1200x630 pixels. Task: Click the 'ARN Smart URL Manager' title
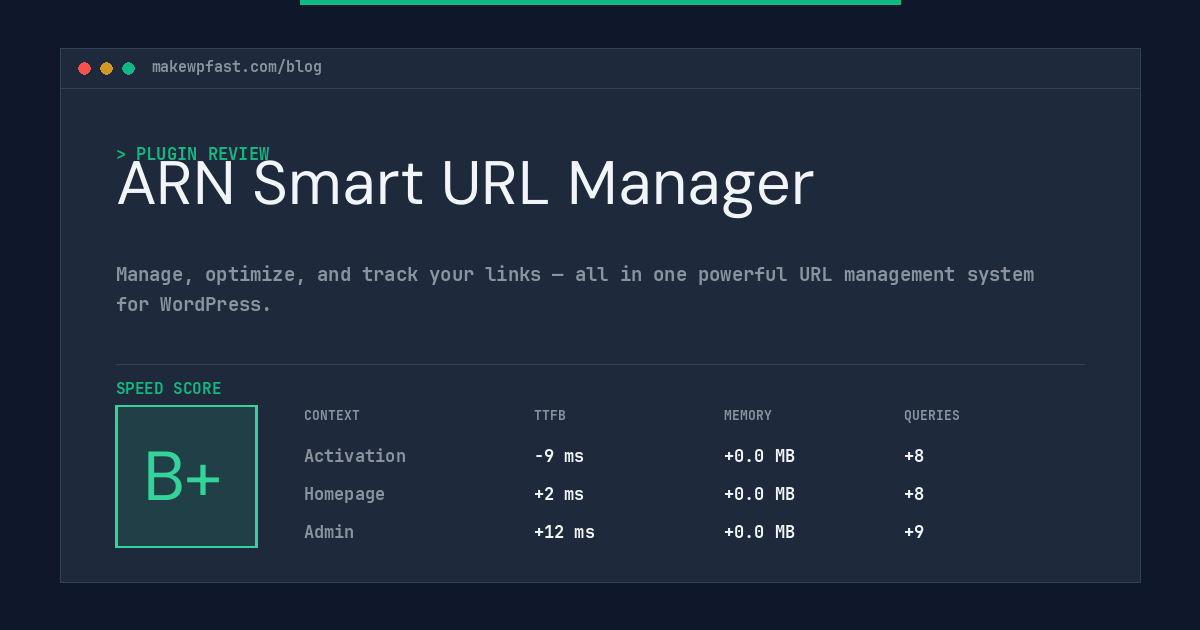coord(465,185)
